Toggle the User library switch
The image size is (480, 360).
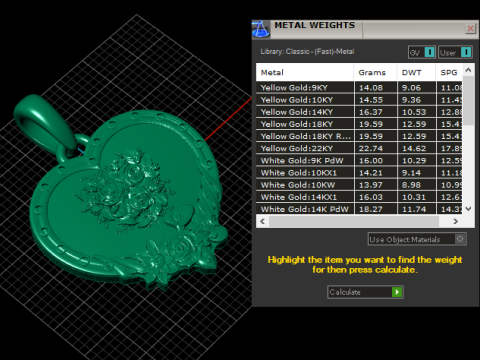(455, 52)
